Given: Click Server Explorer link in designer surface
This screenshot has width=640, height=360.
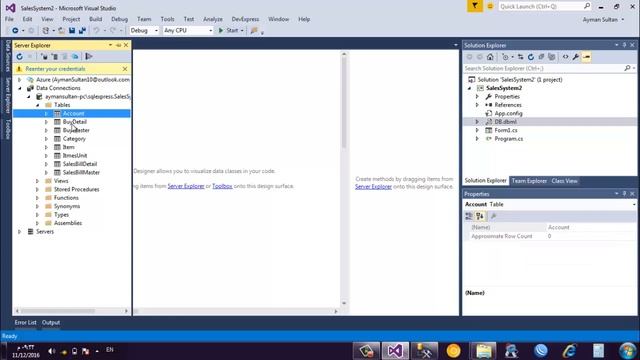Looking at the screenshot, I should tap(186, 186).
